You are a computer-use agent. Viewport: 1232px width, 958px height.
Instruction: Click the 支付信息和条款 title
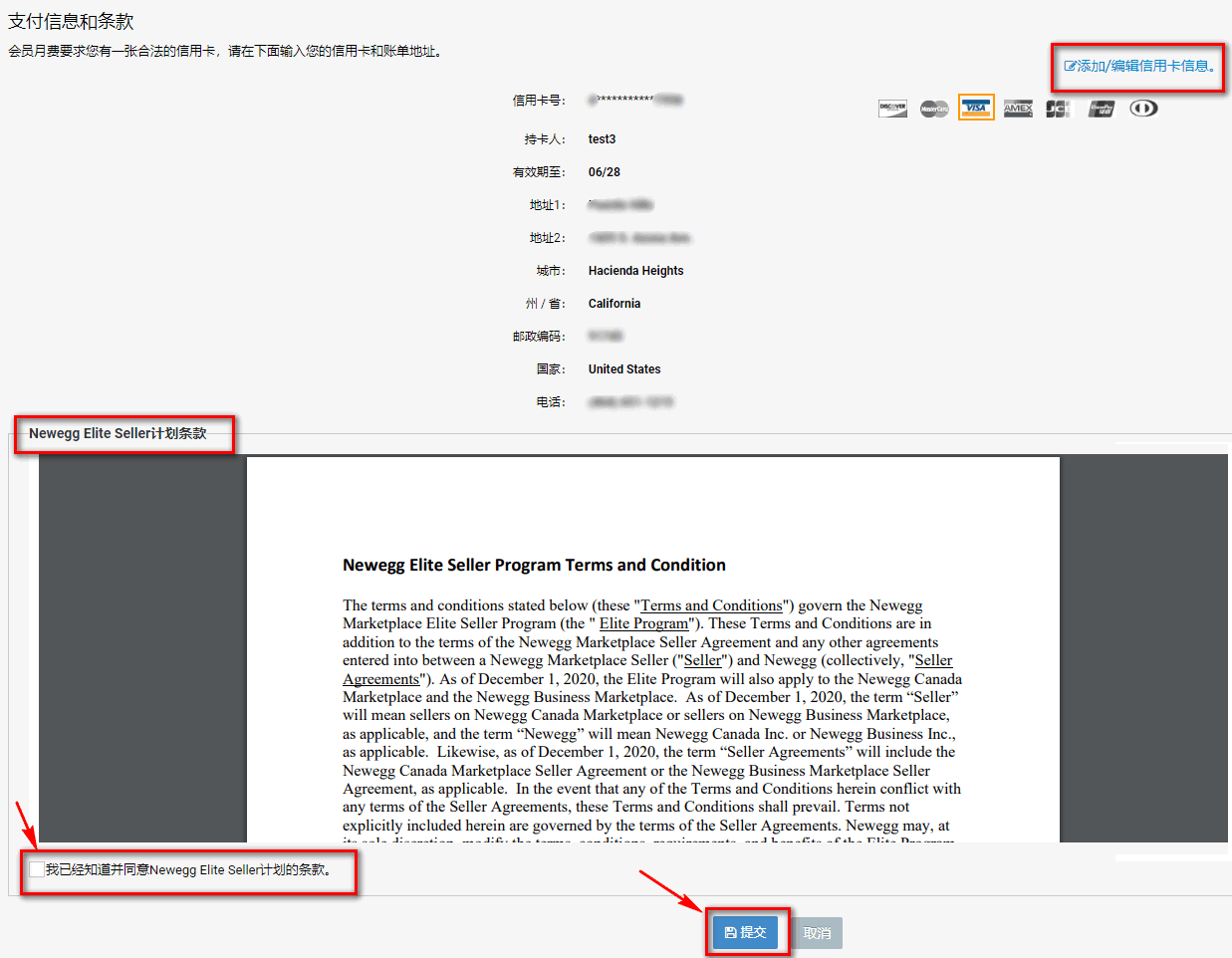(x=71, y=21)
